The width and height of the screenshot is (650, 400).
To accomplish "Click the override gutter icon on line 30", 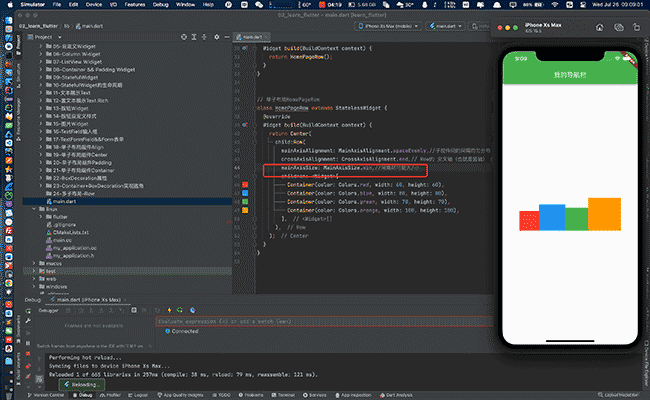I will pos(244,48).
